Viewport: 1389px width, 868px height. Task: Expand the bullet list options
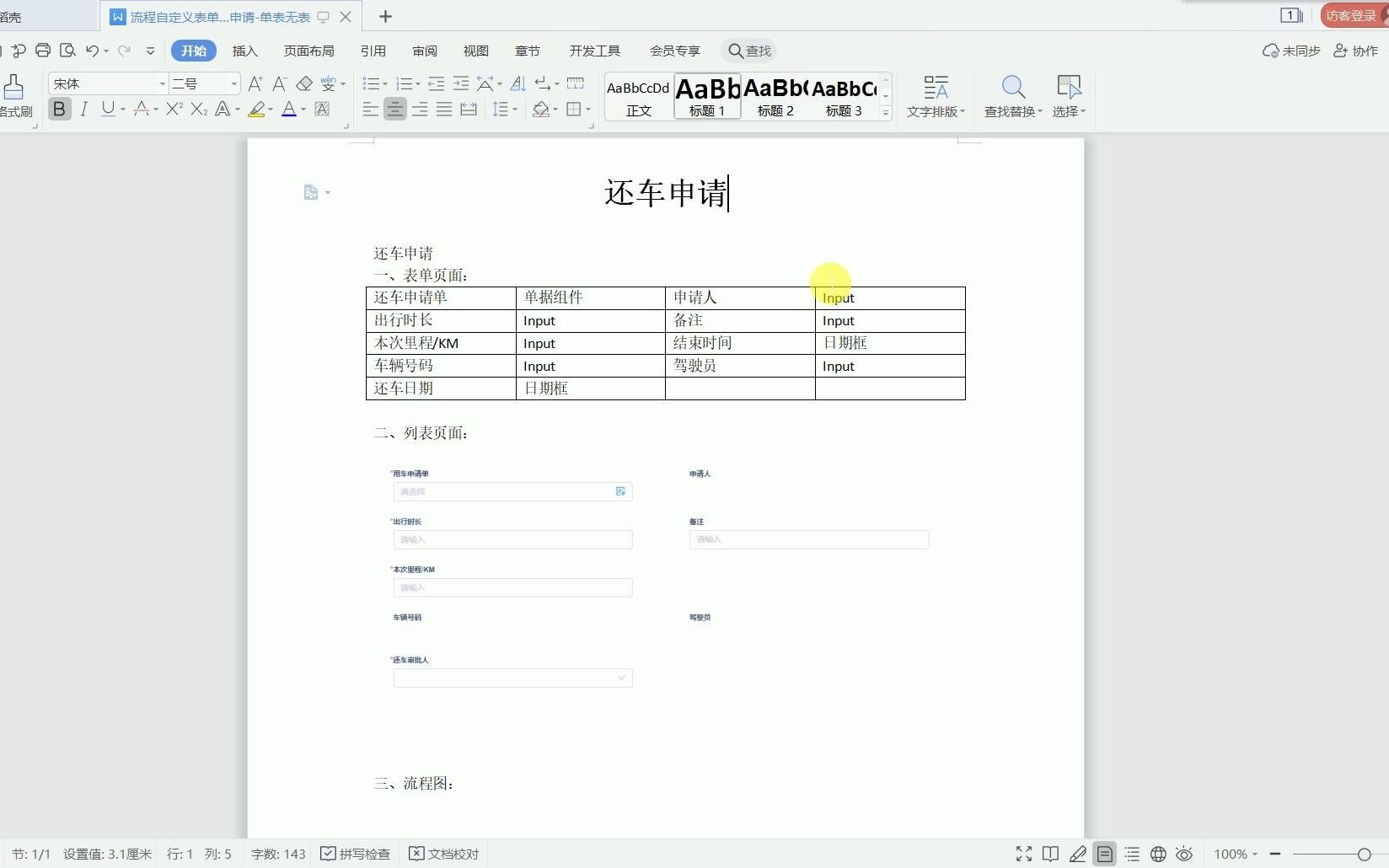pos(385,84)
